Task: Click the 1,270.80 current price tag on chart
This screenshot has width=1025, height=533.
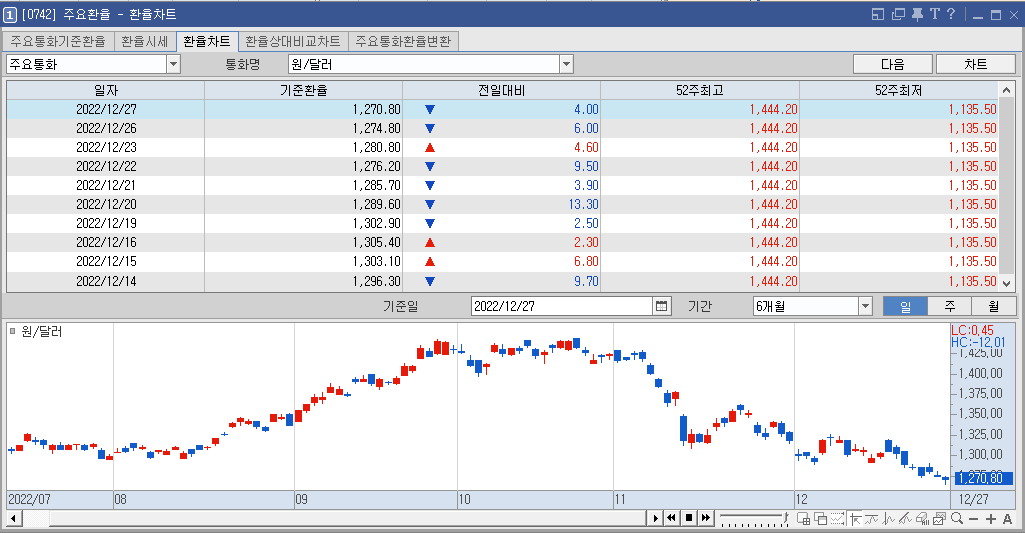Action: pyautogui.click(x=984, y=478)
